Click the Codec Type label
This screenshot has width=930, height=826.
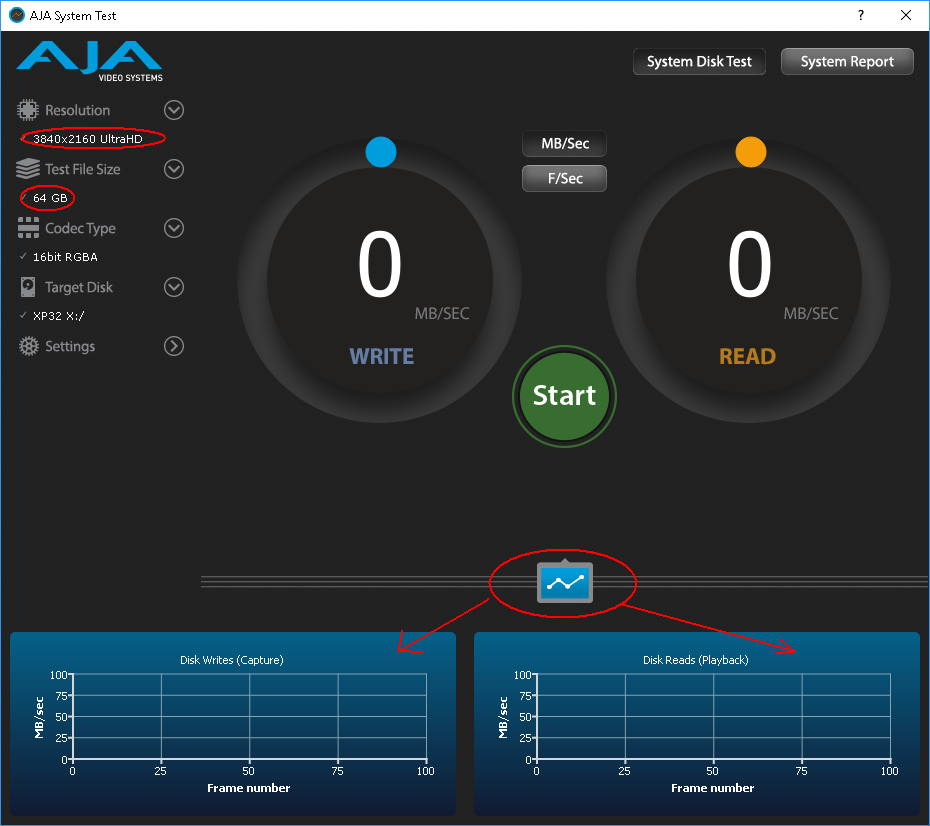[81, 228]
